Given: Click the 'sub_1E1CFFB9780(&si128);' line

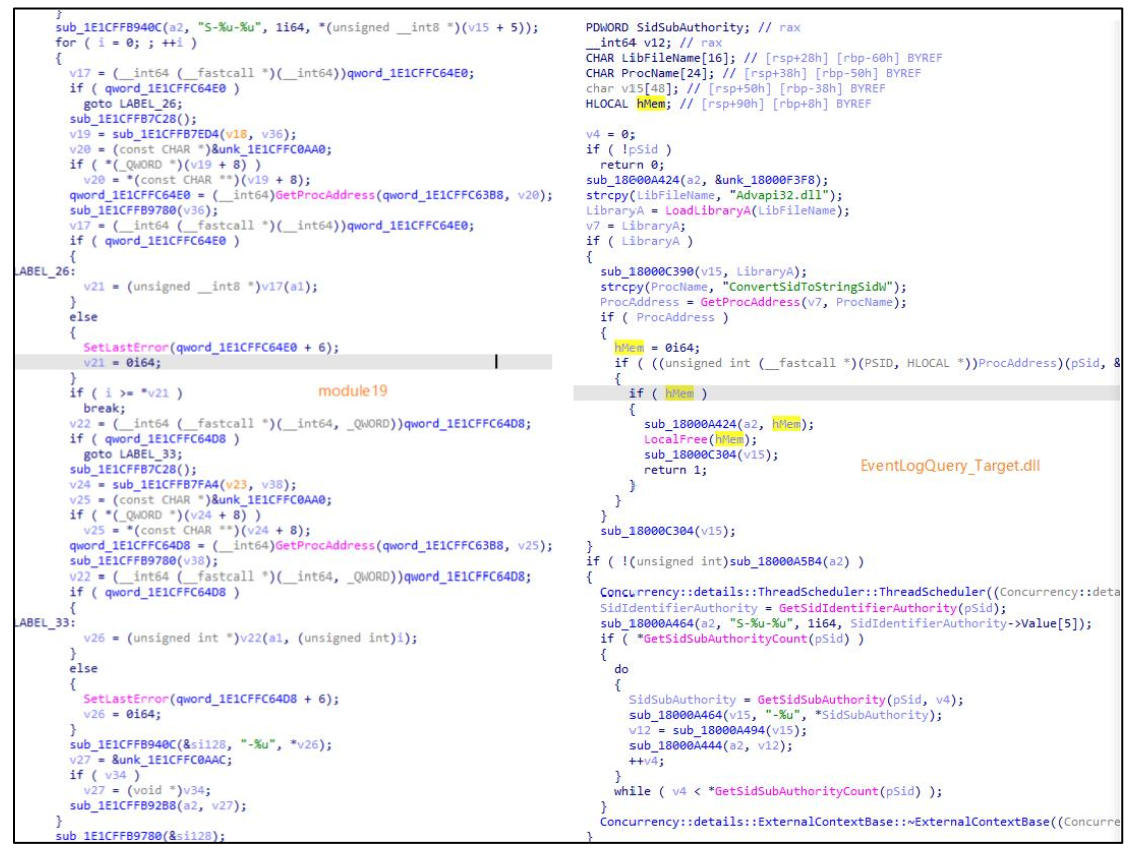Looking at the screenshot, I should 140,836.
